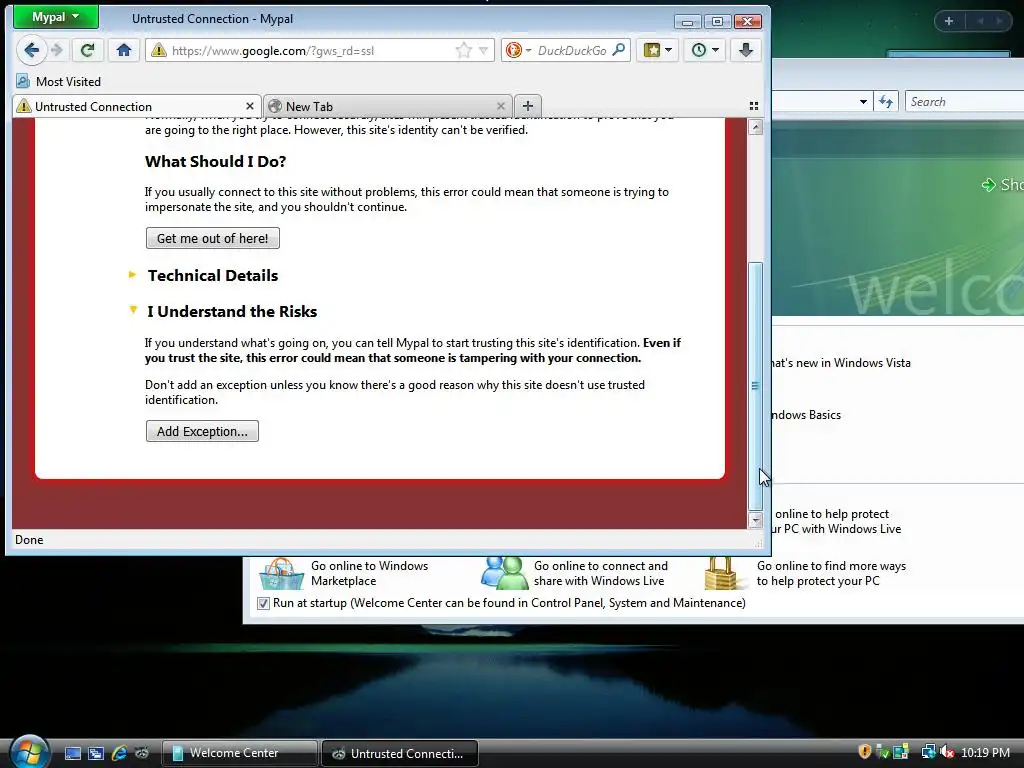Open the Windows Start orb
This screenshot has height=768, width=1024.
tap(29, 752)
